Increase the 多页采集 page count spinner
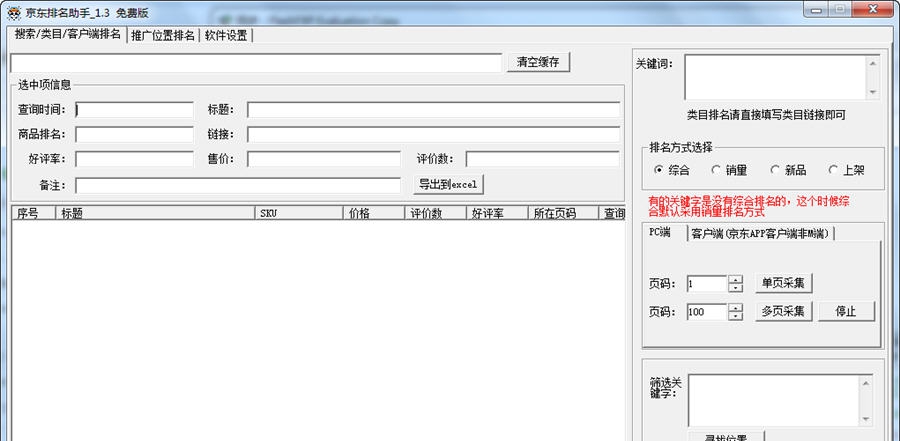This screenshot has width=900, height=441. click(735, 308)
